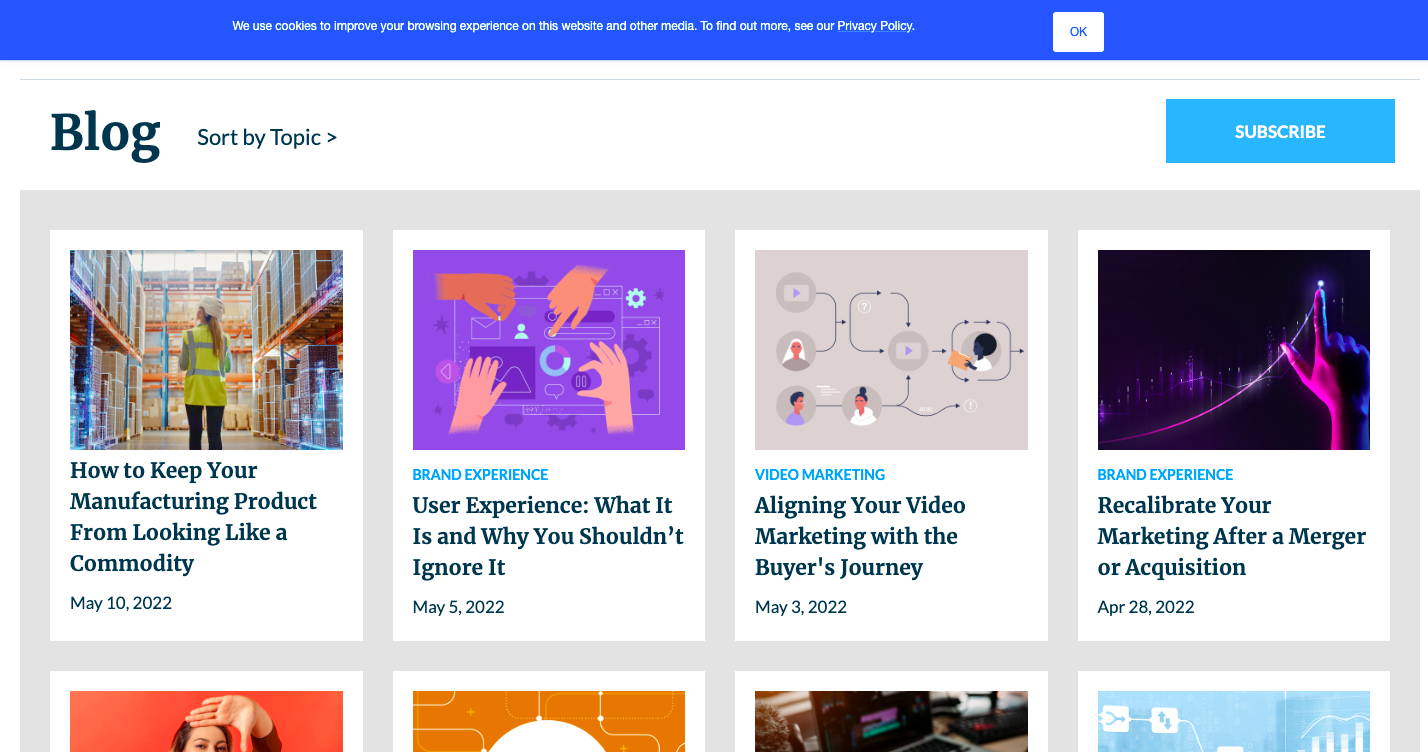The height and width of the screenshot is (752, 1428).
Task: Open 'User Experience: What It Is' article
Action: coord(549,536)
